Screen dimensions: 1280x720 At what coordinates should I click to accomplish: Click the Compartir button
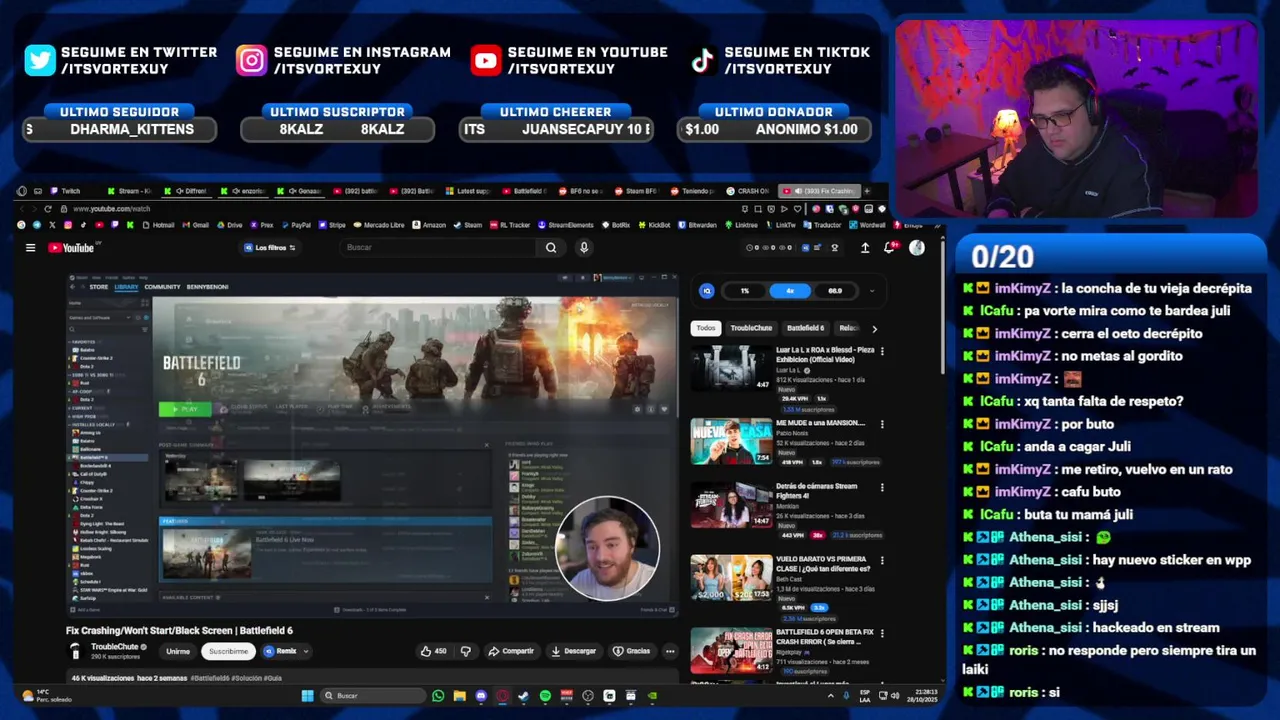511,651
